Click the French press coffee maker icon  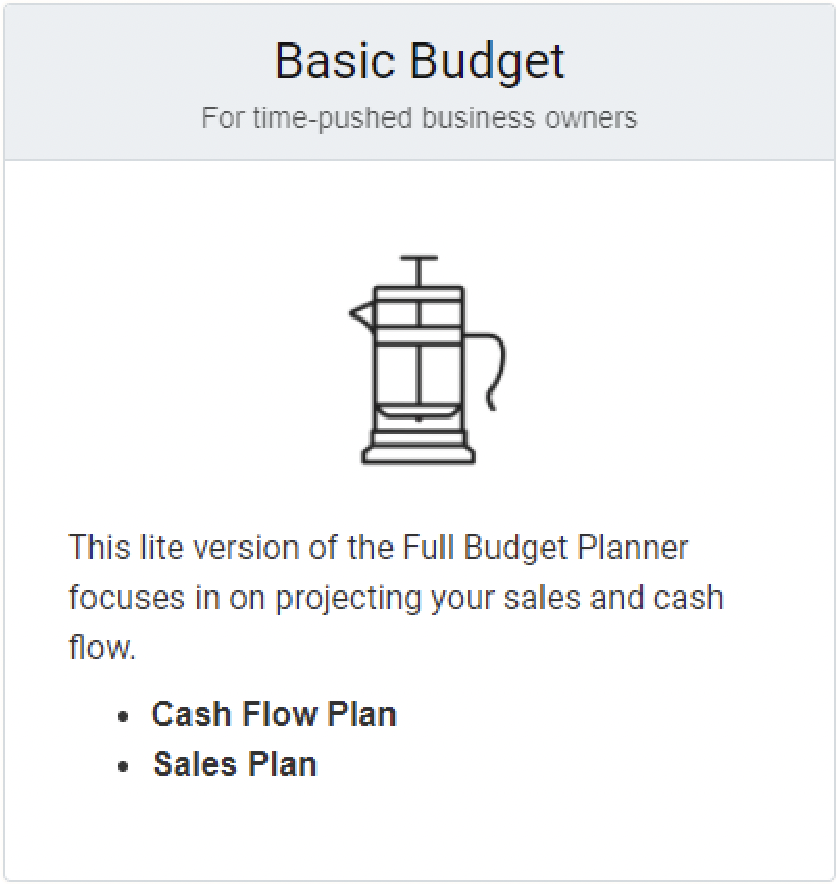(x=427, y=360)
